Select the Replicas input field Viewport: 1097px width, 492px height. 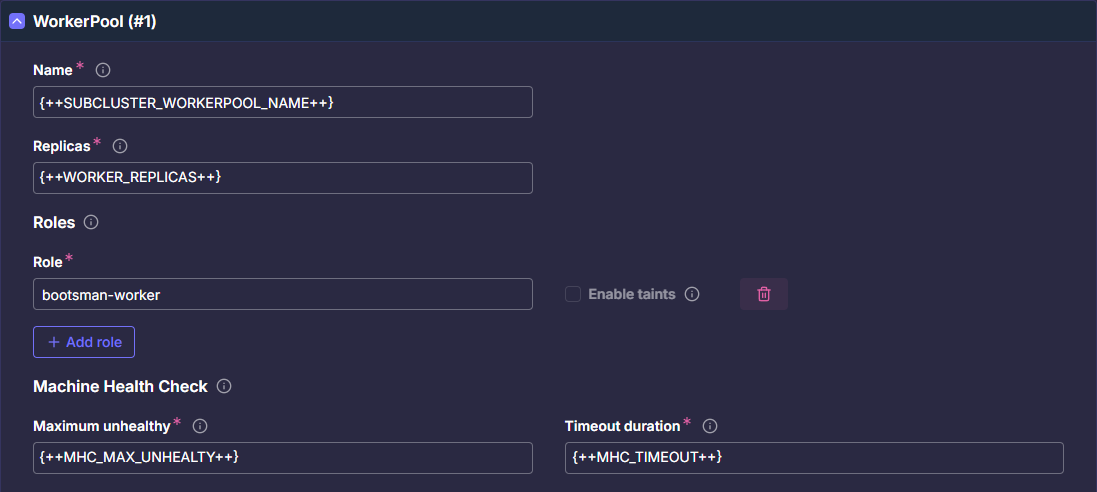coord(282,178)
